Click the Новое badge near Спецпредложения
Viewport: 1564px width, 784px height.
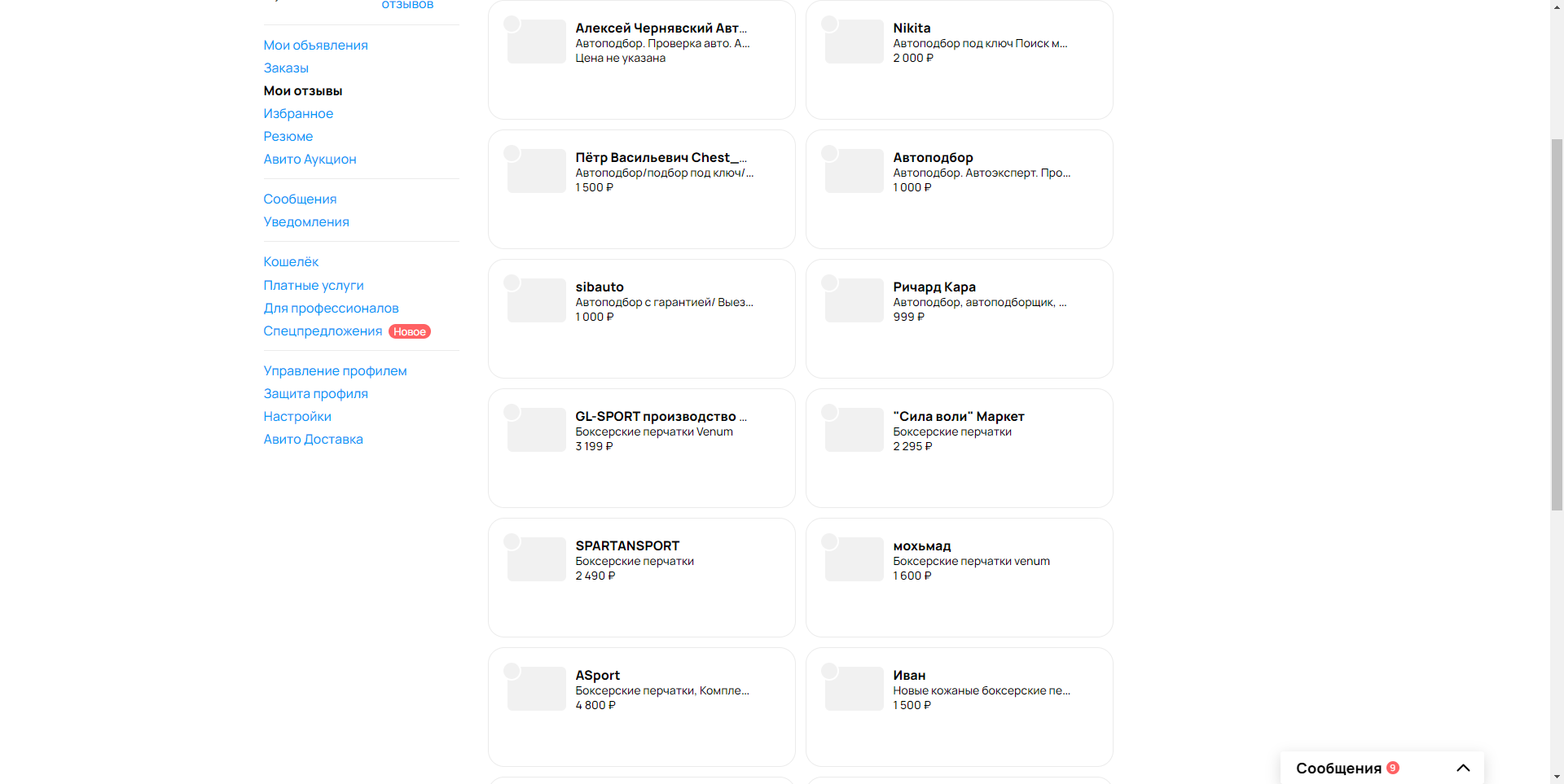[410, 331]
